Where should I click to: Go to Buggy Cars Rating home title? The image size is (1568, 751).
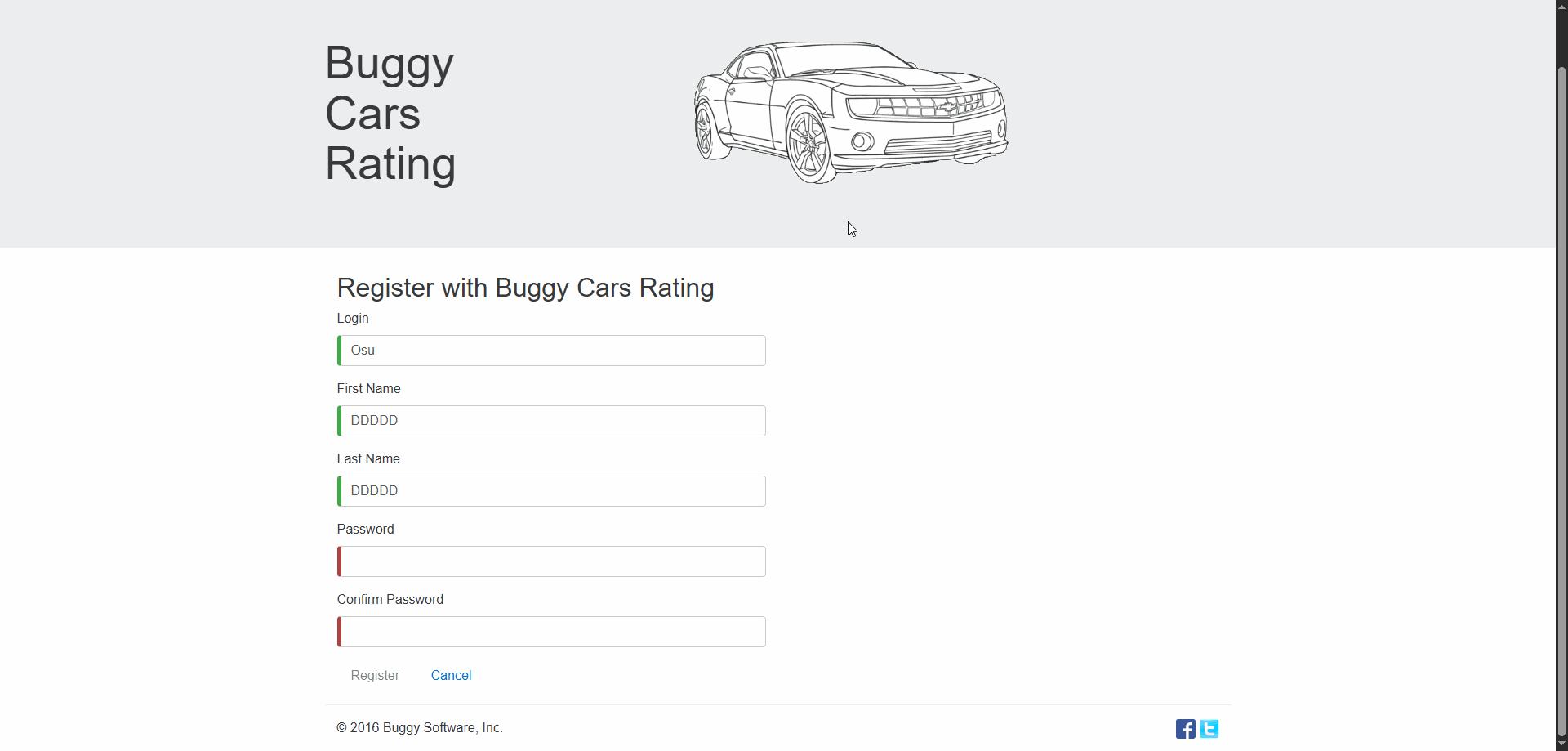point(390,114)
